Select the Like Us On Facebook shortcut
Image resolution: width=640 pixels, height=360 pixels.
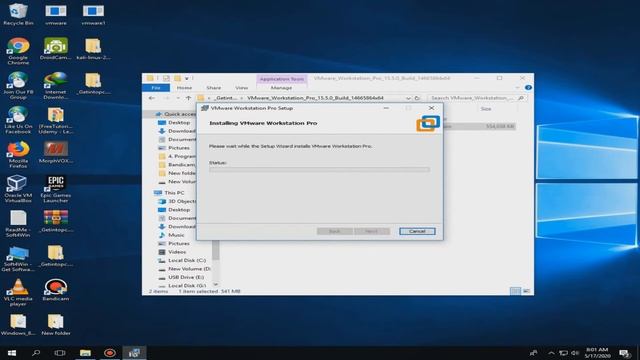click(18, 120)
